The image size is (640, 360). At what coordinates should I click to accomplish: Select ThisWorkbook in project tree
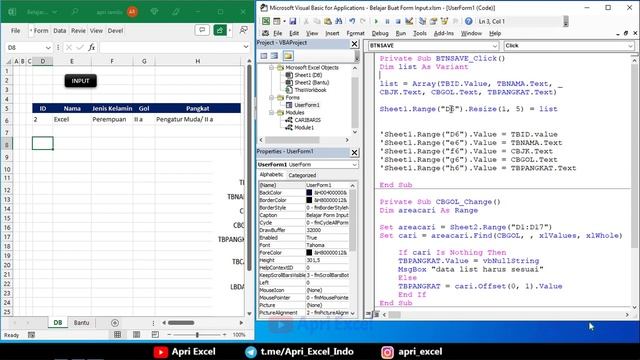coord(310,90)
